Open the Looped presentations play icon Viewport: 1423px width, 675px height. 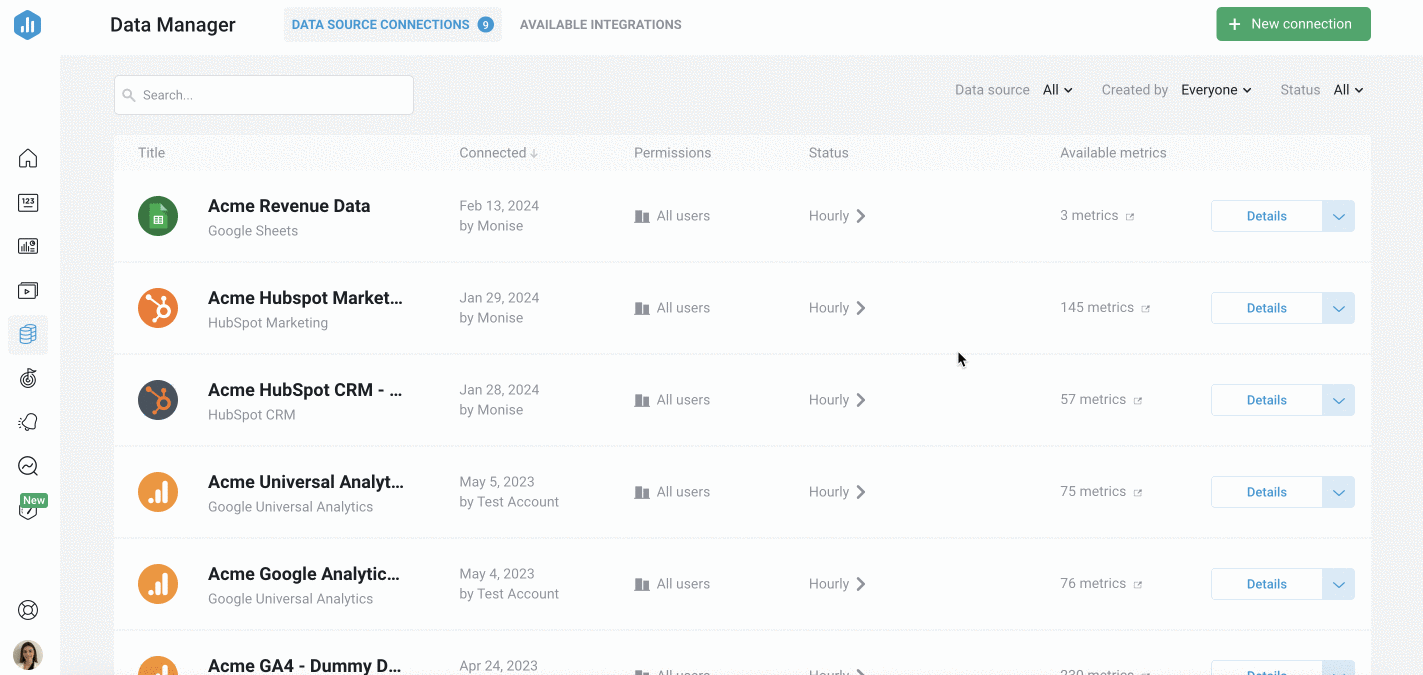point(28,291)
